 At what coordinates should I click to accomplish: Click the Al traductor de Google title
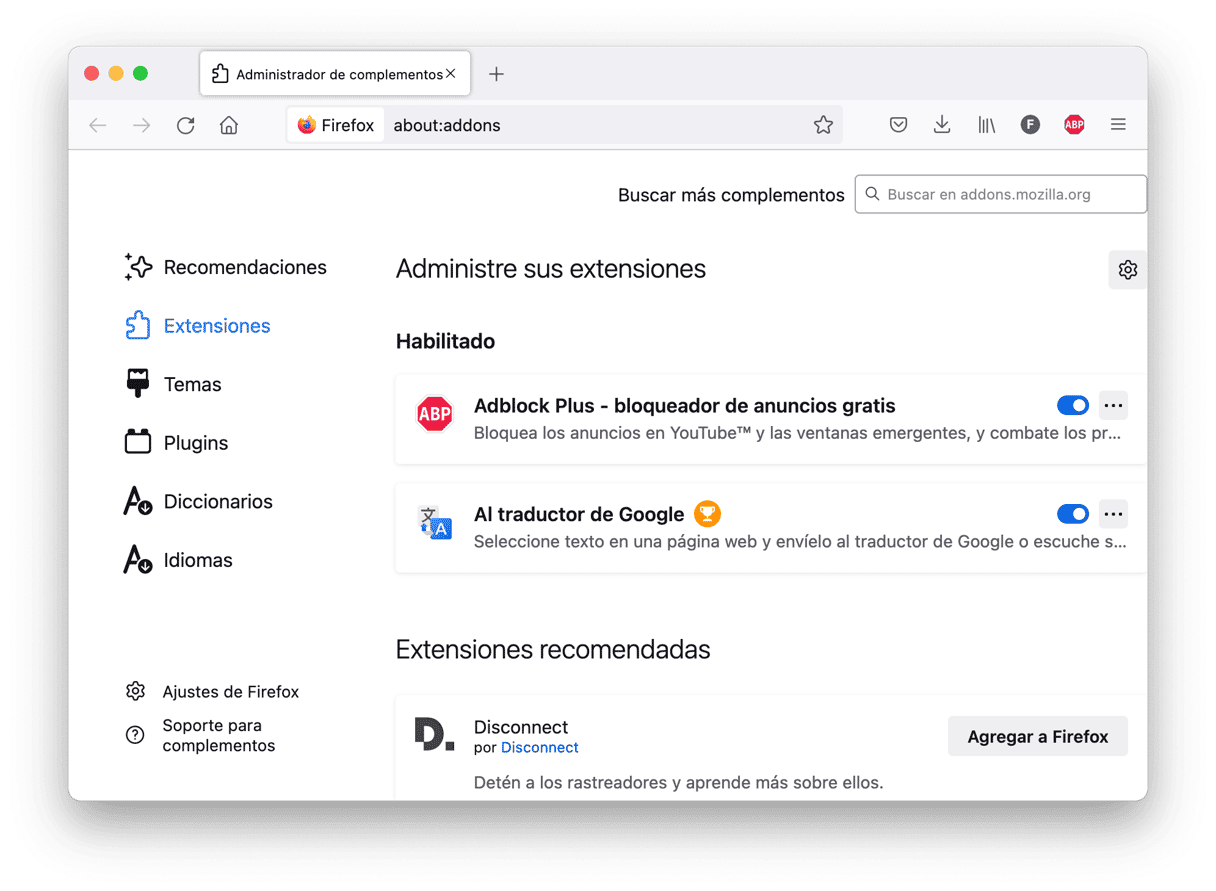click(579, 515)
